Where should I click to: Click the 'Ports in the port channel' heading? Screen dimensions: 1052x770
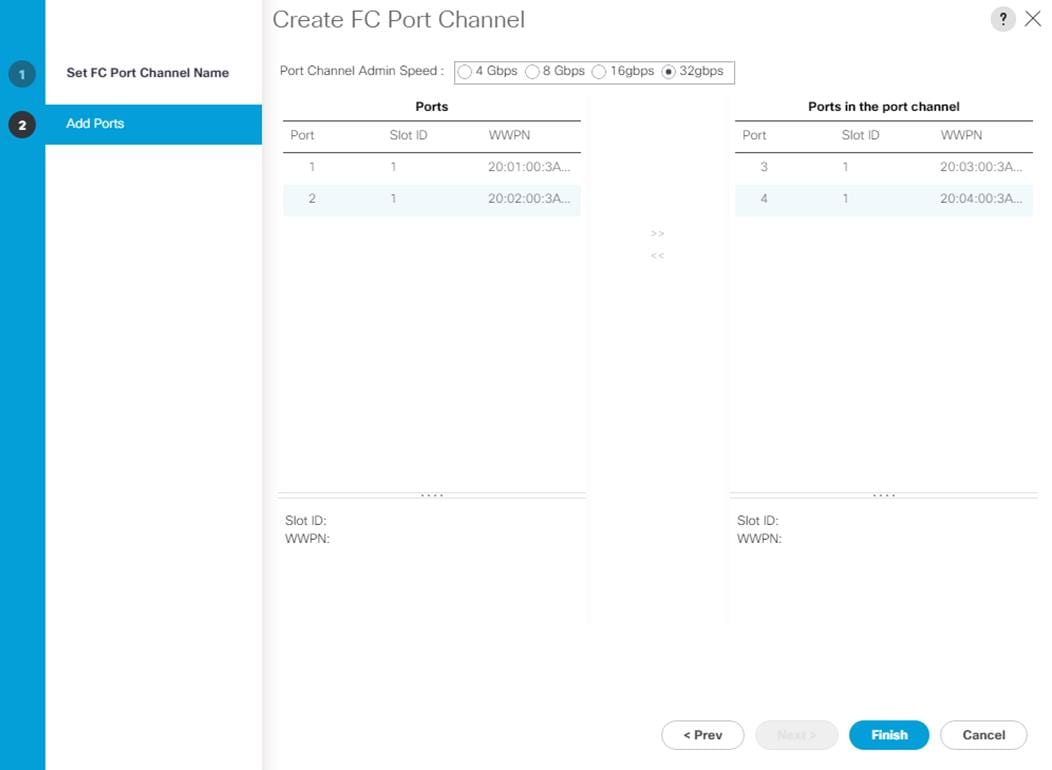(884, 107)
